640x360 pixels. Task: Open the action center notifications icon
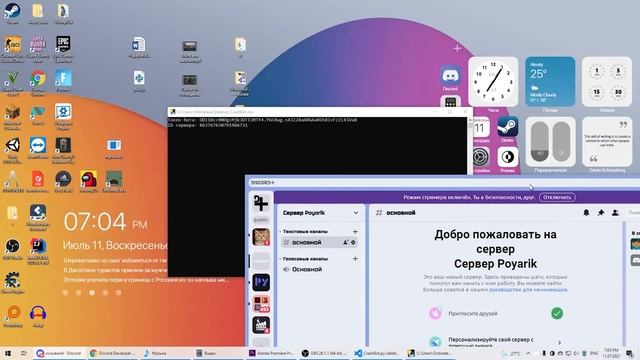(x=630, y=353)
